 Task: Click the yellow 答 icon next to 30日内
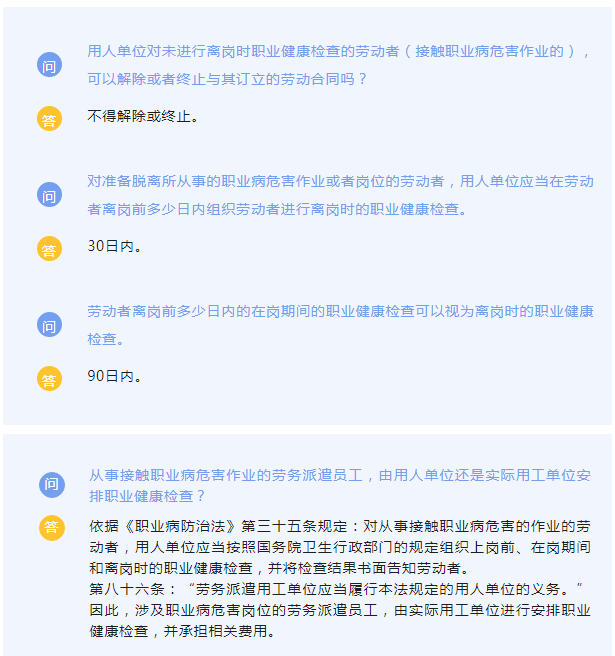49,249
